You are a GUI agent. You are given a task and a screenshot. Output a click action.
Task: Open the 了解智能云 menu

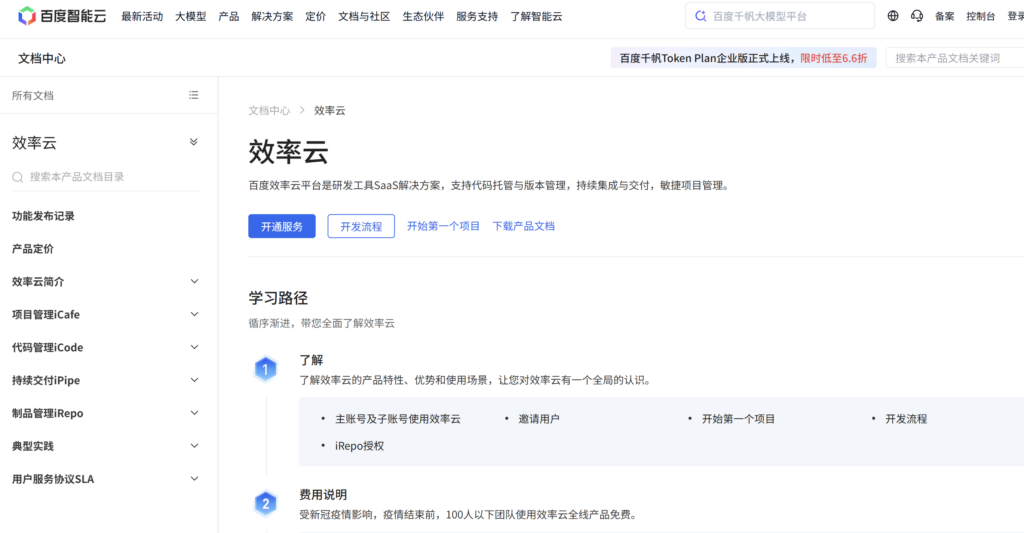pos(536,16)
